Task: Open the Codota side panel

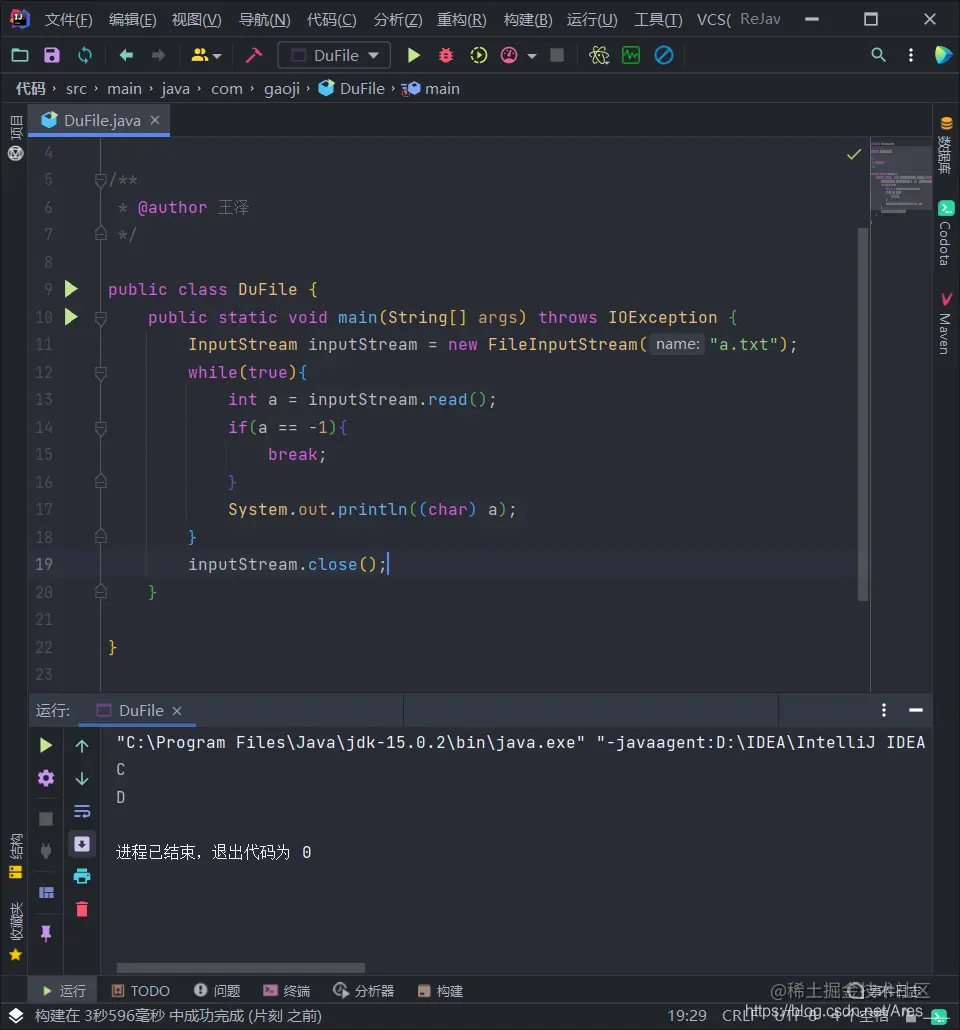Action: (946, 234)
